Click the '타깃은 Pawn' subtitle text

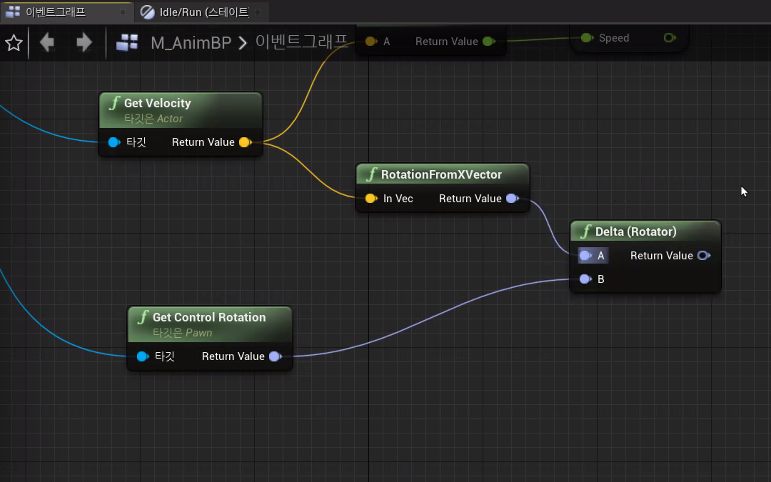click(182, 333)
